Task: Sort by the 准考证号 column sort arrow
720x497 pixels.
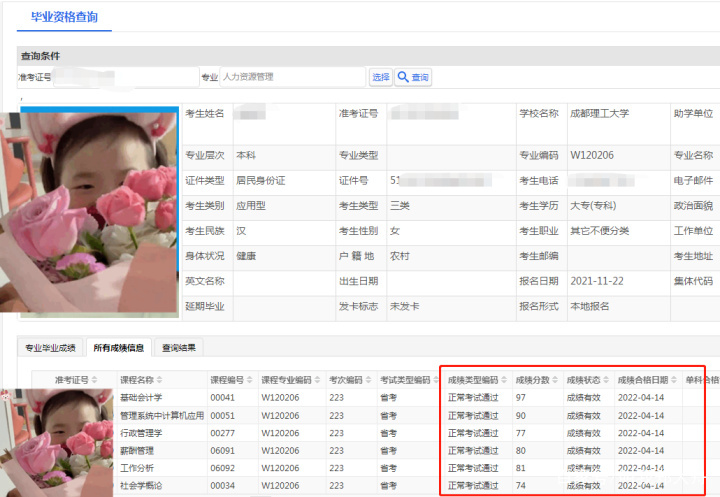Action: point(95,381)
